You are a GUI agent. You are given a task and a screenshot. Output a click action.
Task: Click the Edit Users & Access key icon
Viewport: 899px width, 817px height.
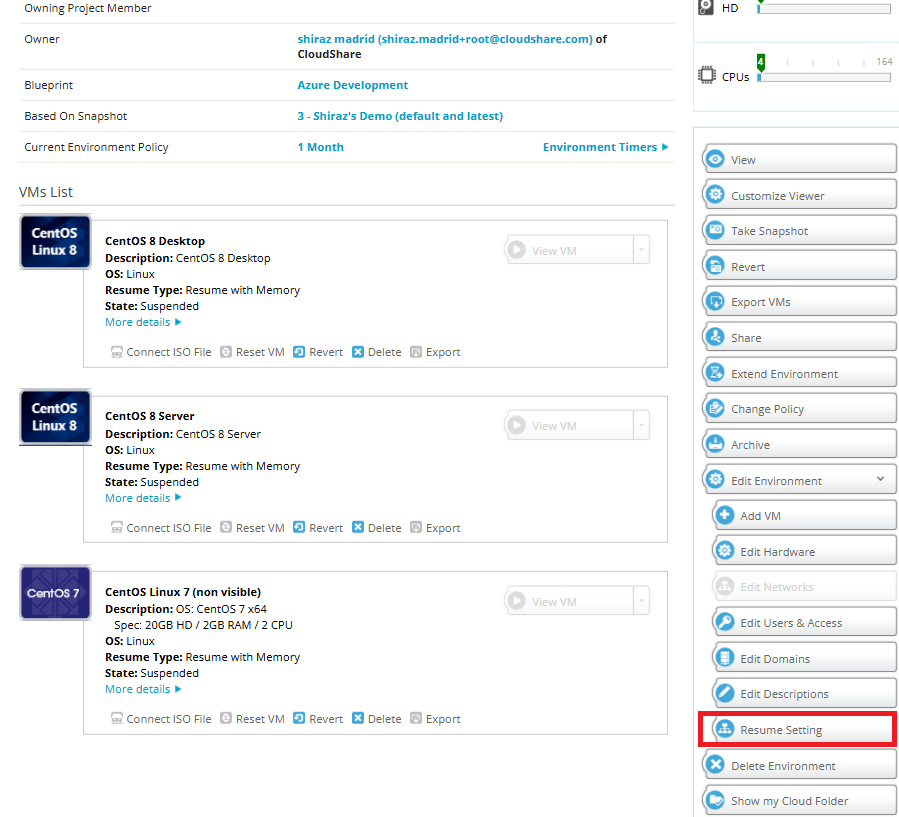(725, 622)
